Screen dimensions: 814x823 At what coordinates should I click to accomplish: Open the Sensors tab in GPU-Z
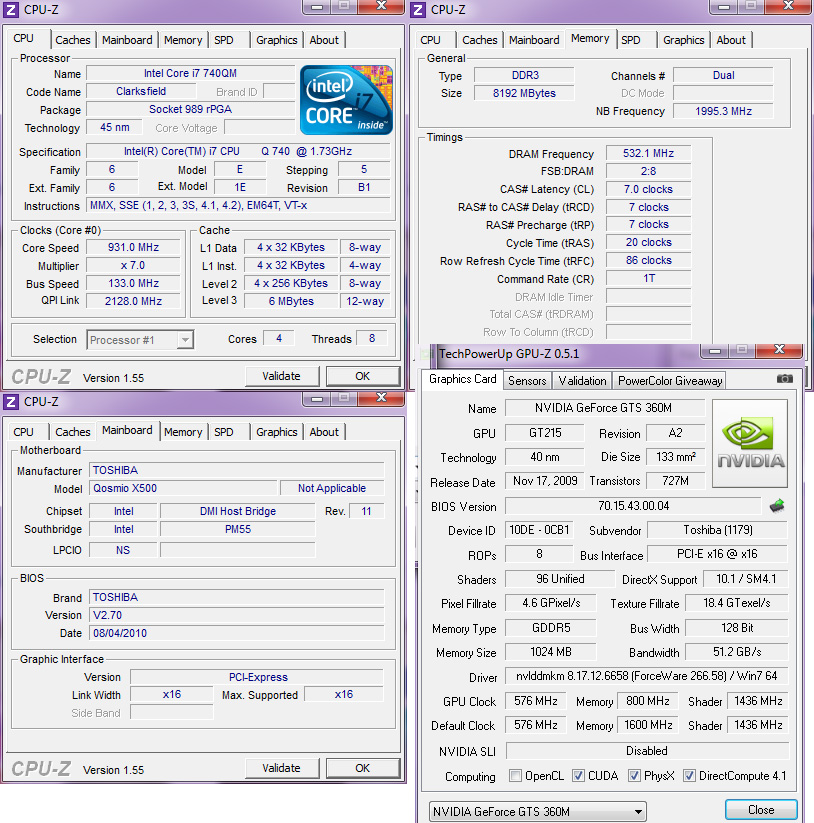point(527,381)
